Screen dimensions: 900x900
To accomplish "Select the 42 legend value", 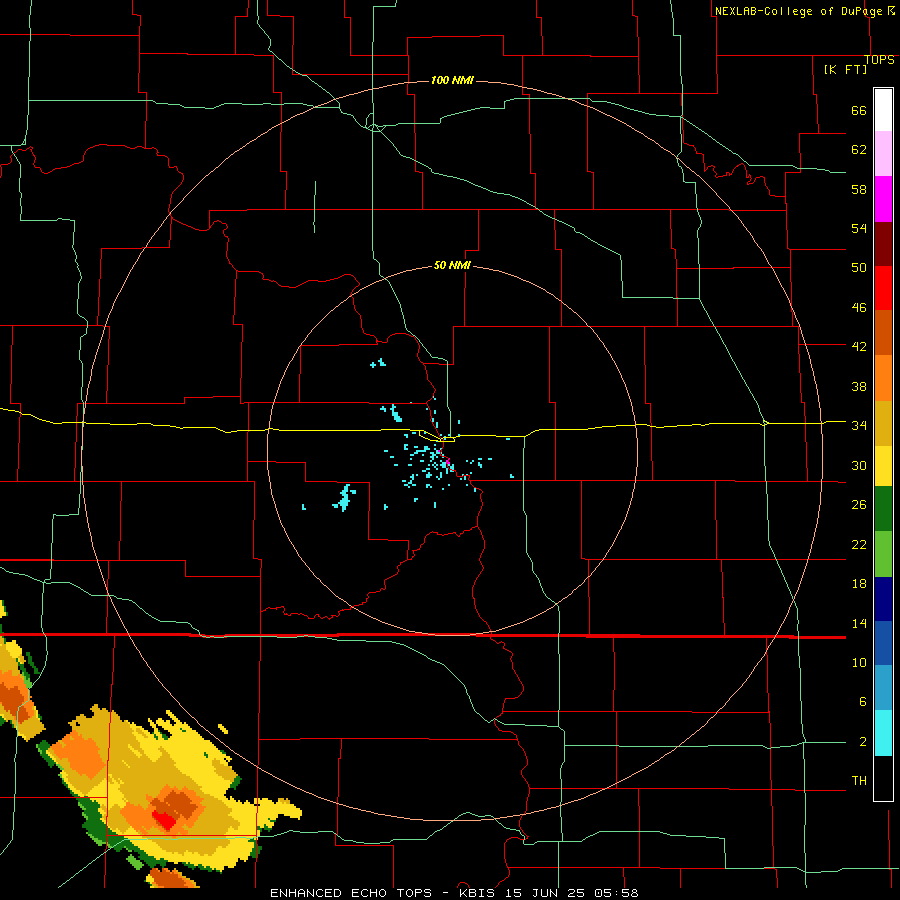I will pyautogui.click(x=859, y=347).
